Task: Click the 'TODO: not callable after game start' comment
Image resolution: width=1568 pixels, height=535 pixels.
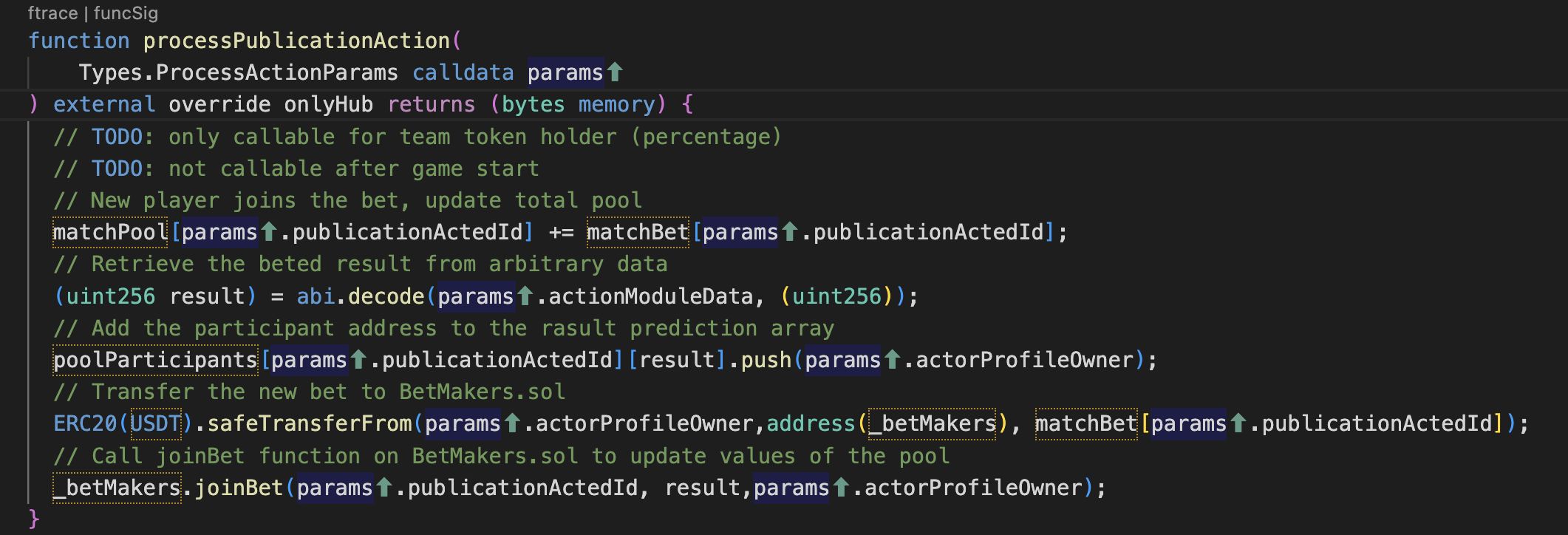Action: 296,168
